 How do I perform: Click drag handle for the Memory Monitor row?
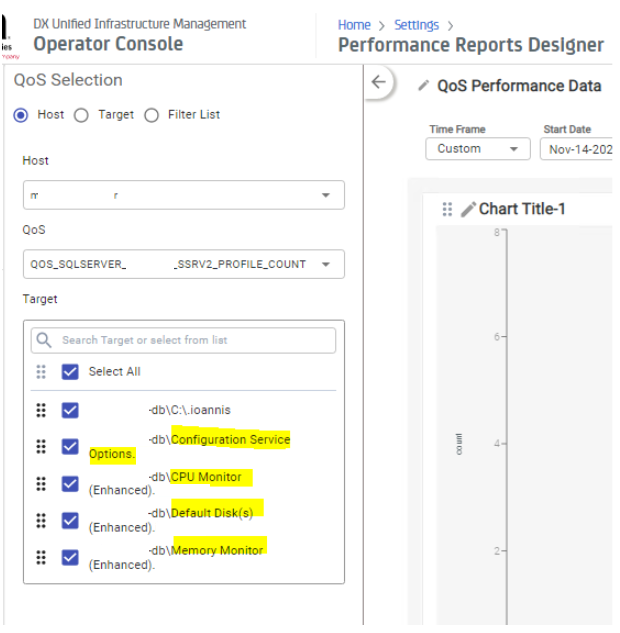pyautogui.click(x=41, y=557)
